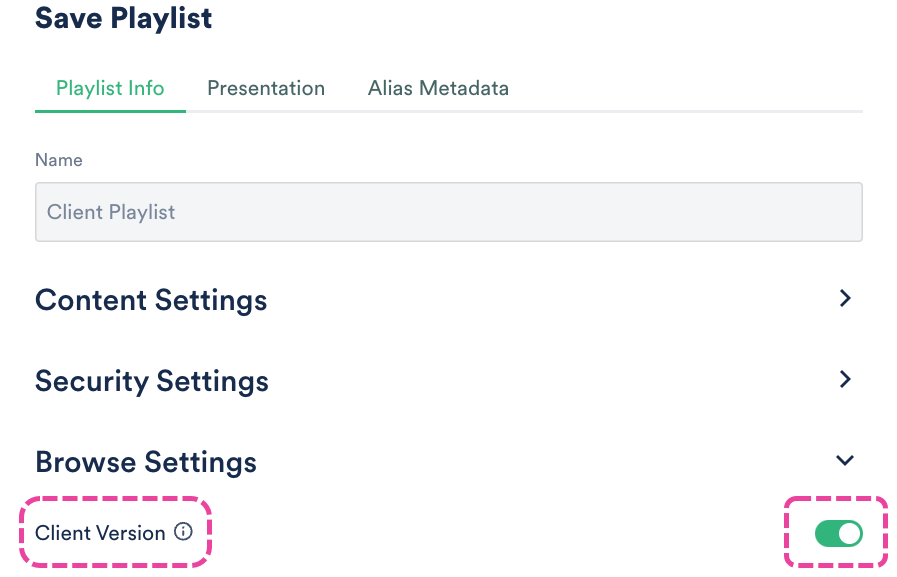Click the Client Version label text
The height and width of the screenshot is (577, 897).
(x=100, y=533)
